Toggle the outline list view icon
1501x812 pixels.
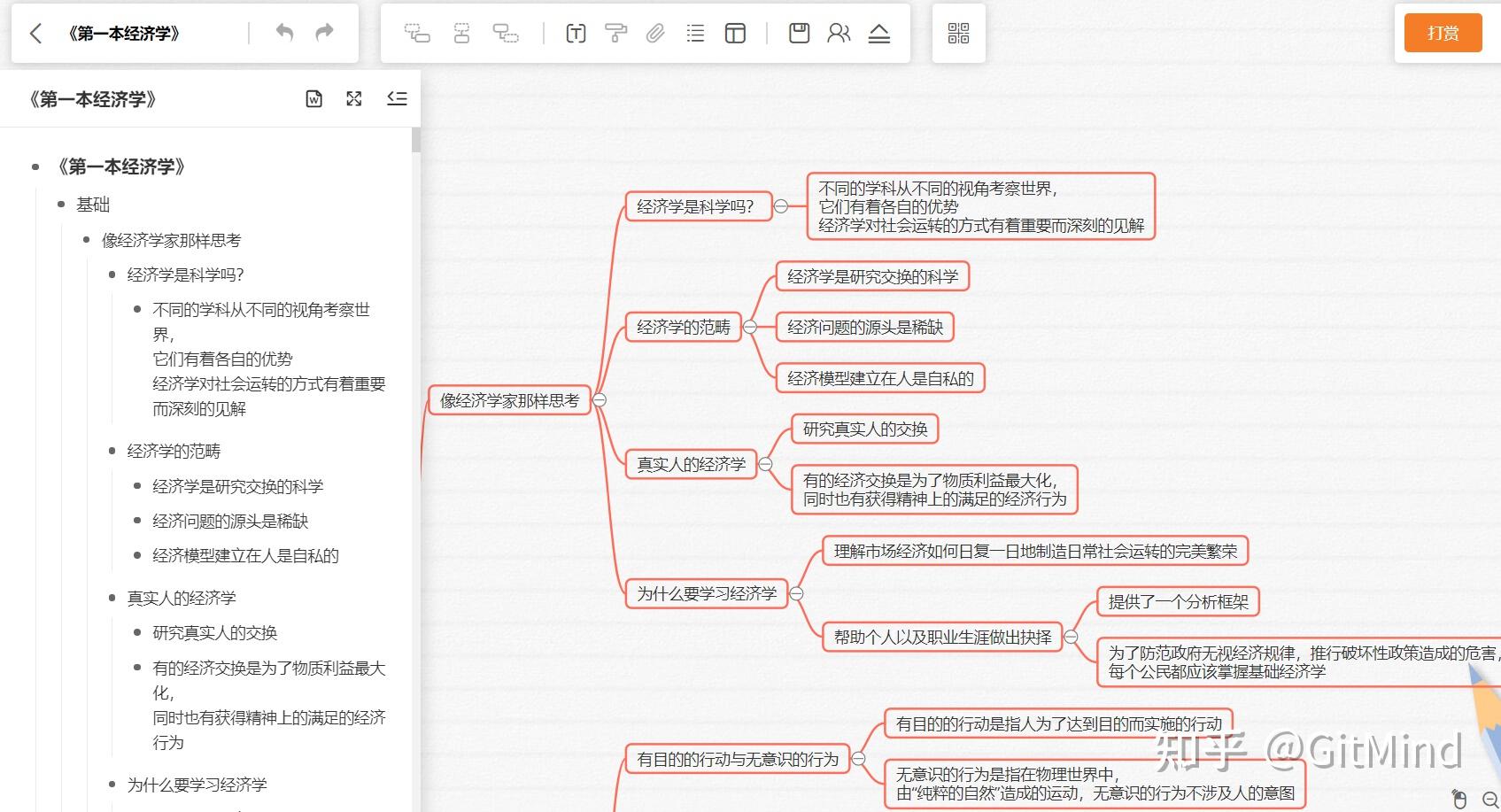tap(695, 34)
